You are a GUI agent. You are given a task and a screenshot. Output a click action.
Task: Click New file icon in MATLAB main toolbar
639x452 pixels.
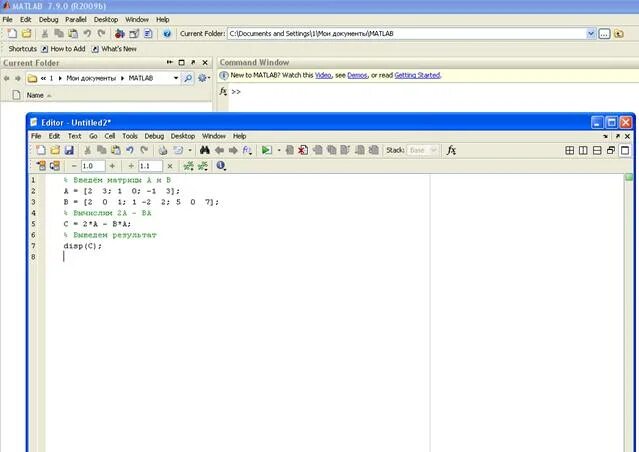click(12, 33)
